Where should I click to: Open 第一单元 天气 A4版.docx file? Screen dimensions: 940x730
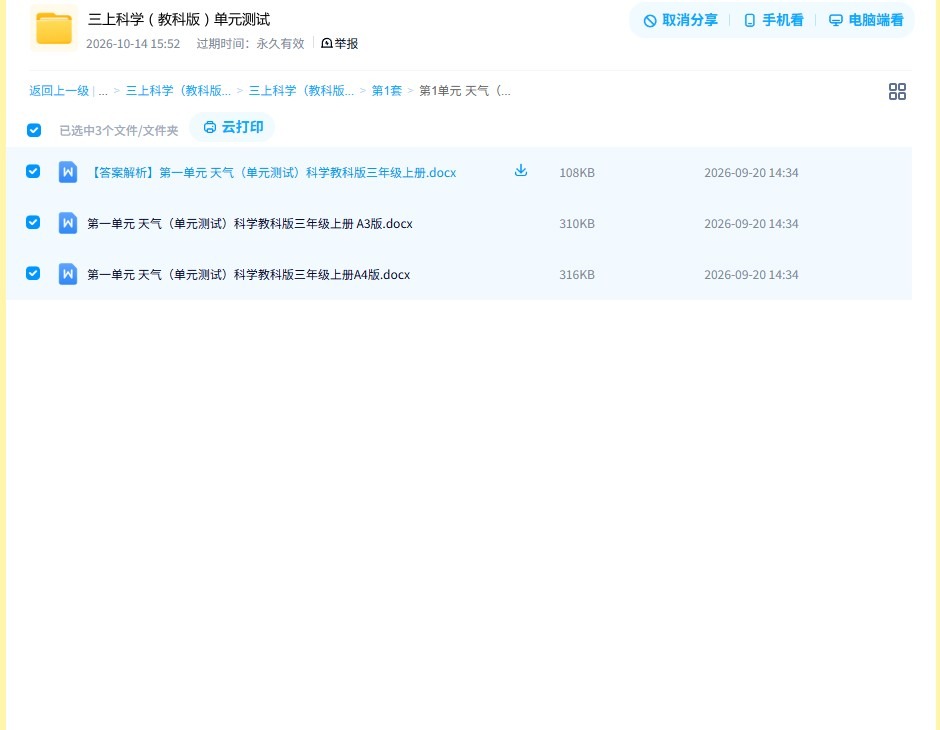248,274
